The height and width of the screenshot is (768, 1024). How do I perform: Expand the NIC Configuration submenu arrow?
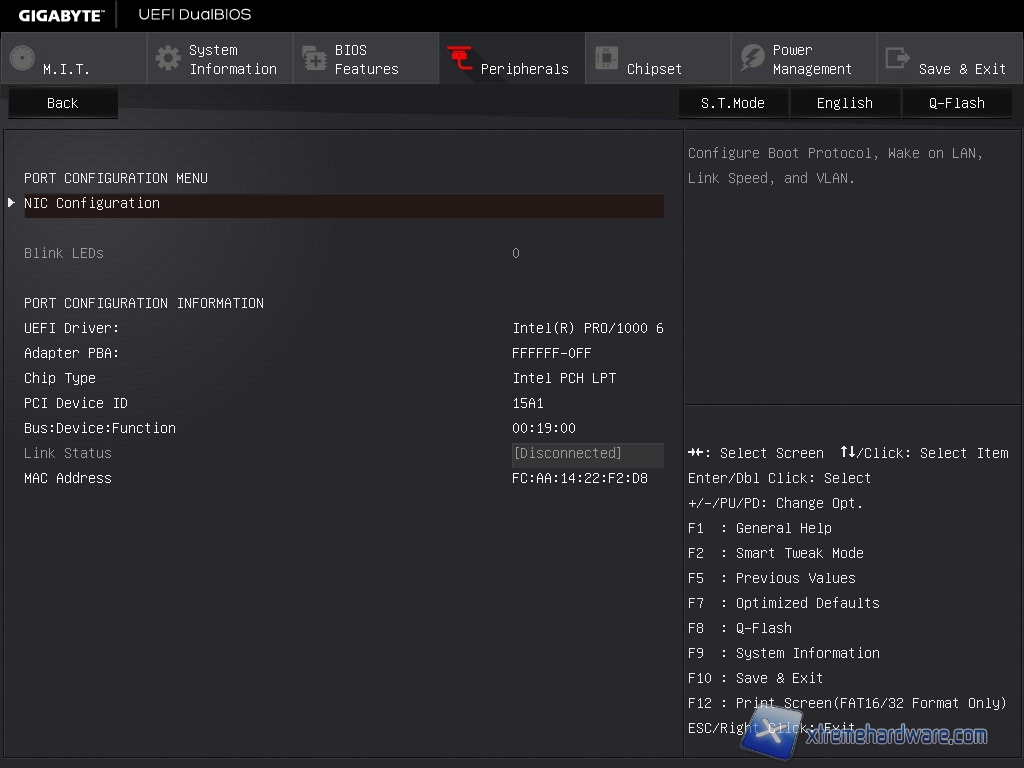tap(12, 203)
